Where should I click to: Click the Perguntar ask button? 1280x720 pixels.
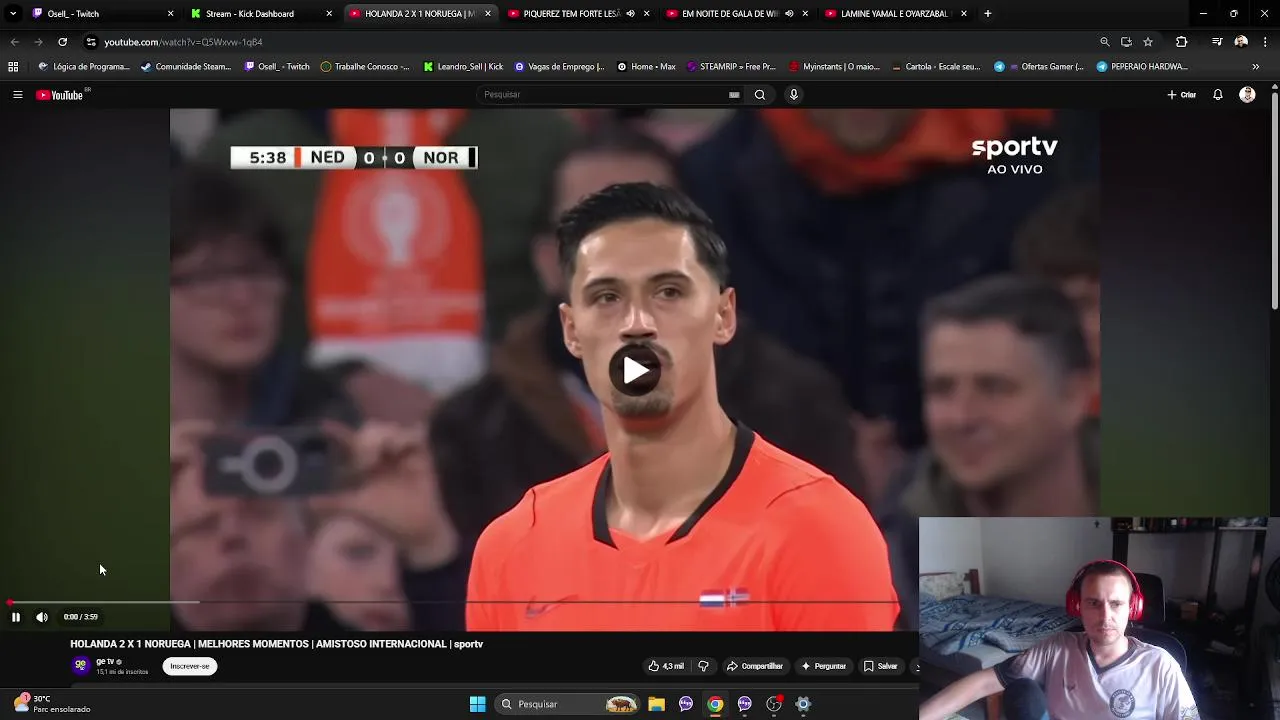823,666
